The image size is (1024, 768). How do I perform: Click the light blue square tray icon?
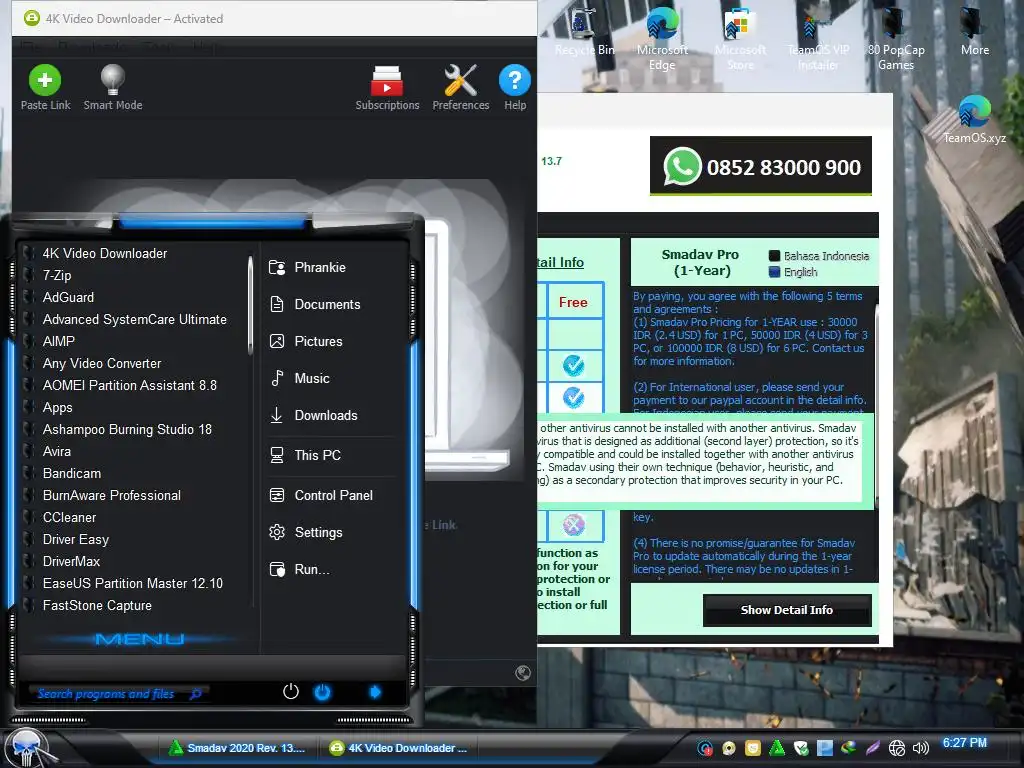825,748
